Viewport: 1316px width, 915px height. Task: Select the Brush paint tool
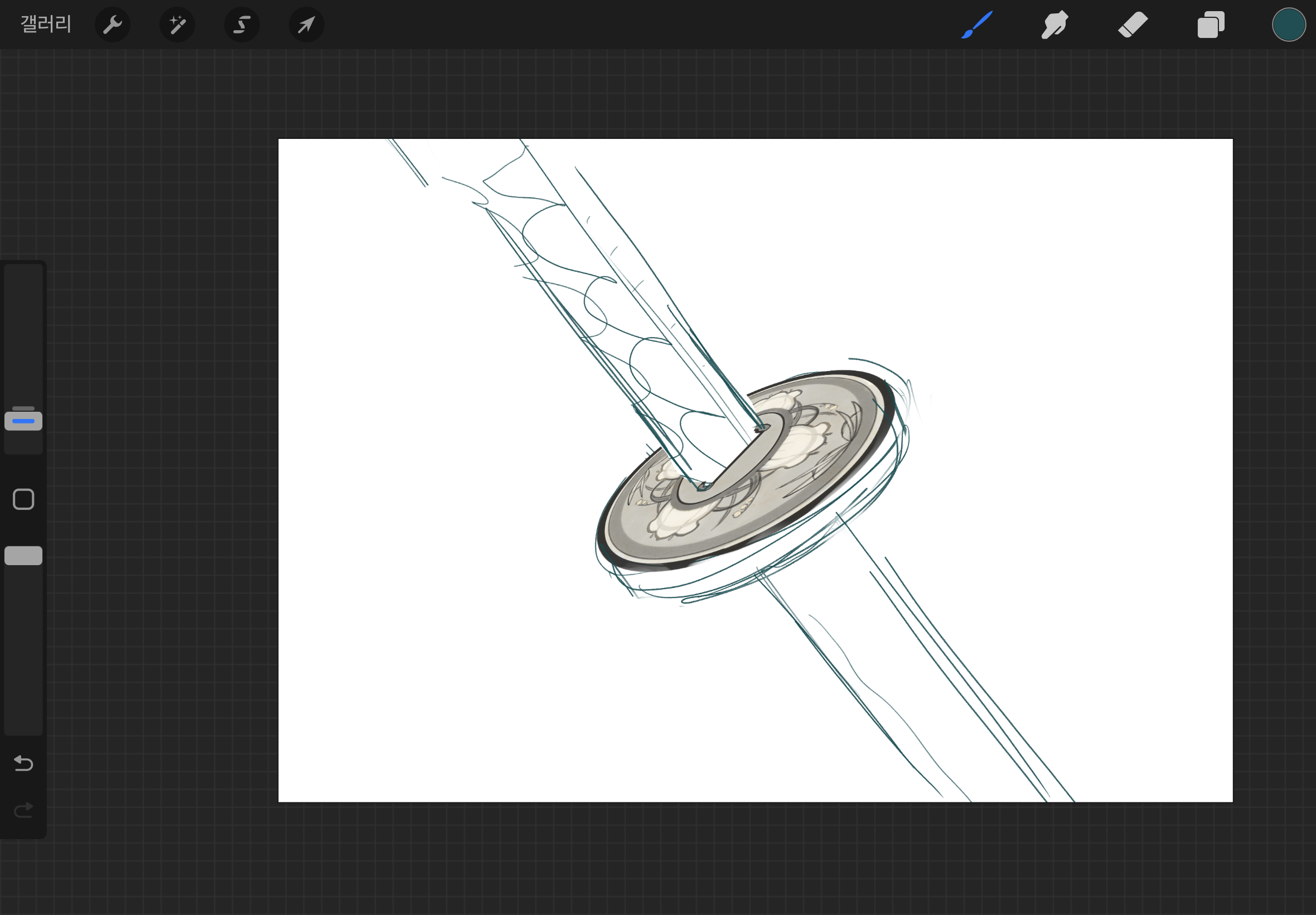click(x=977, y=25)
